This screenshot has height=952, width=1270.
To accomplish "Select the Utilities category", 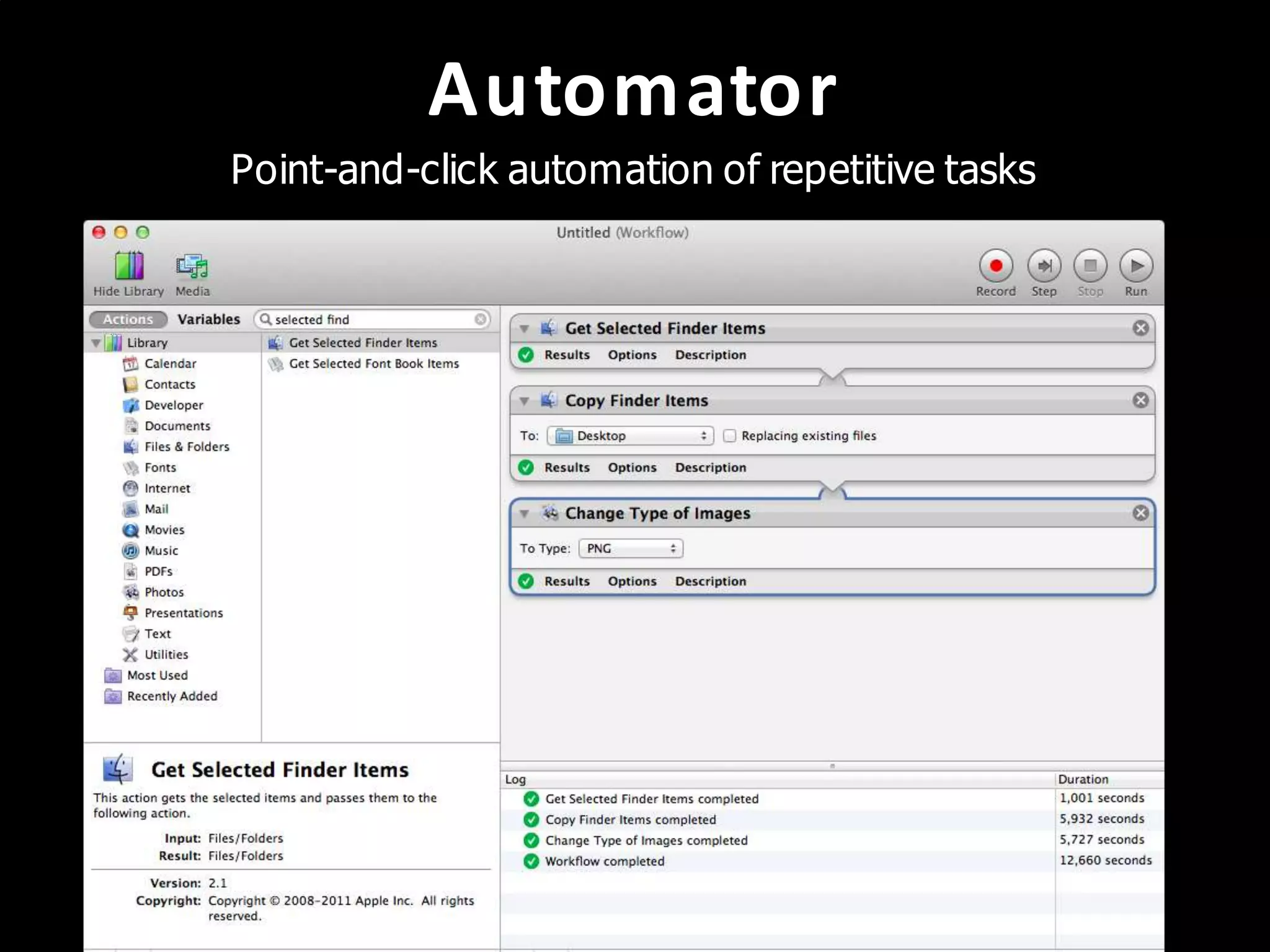I will click(155, 654).
